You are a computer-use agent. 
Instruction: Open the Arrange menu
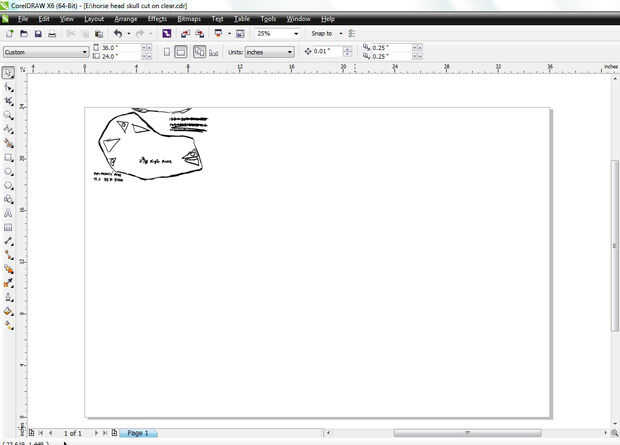tap(125, 19)
